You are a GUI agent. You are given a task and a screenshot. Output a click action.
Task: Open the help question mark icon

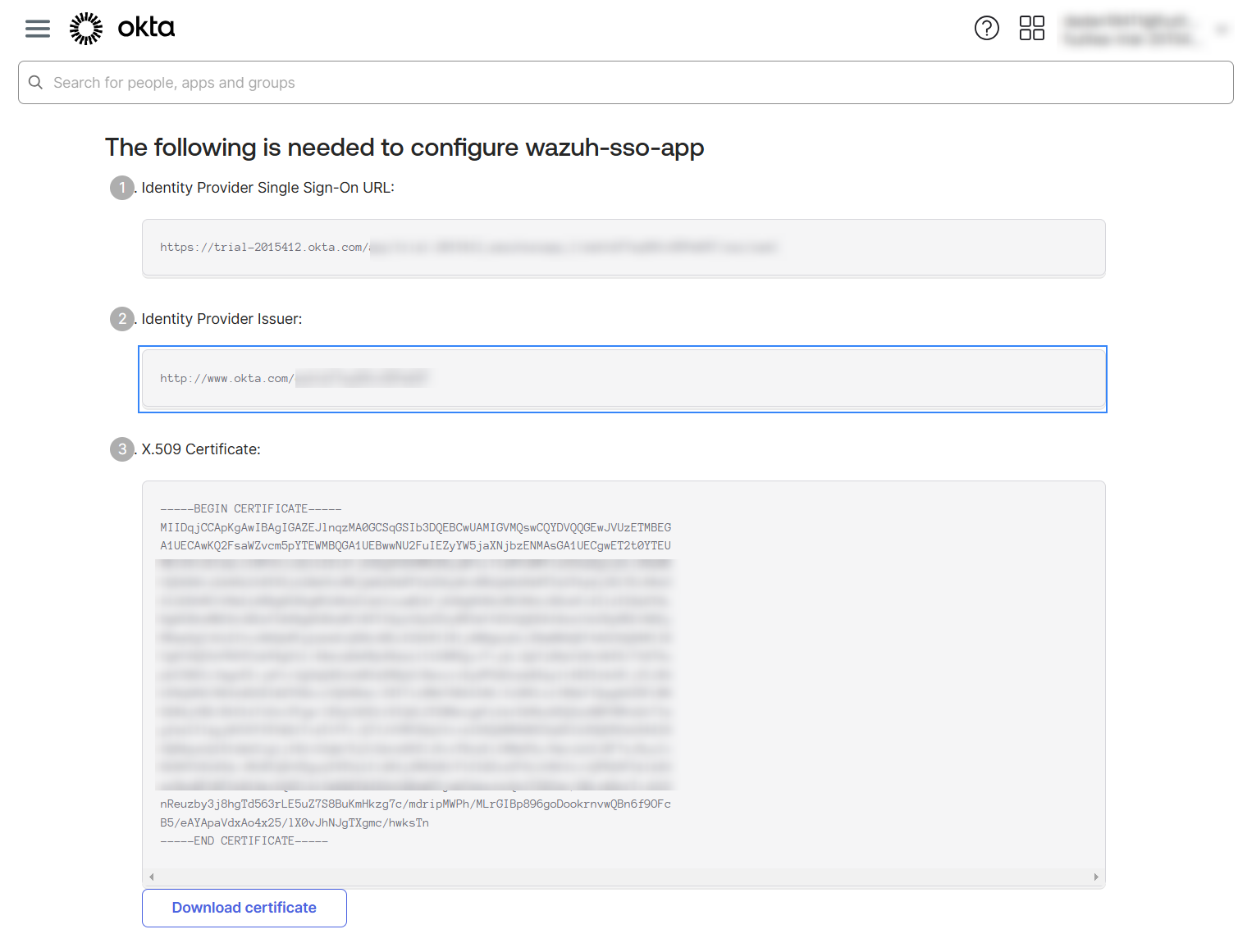pos(986,28)
